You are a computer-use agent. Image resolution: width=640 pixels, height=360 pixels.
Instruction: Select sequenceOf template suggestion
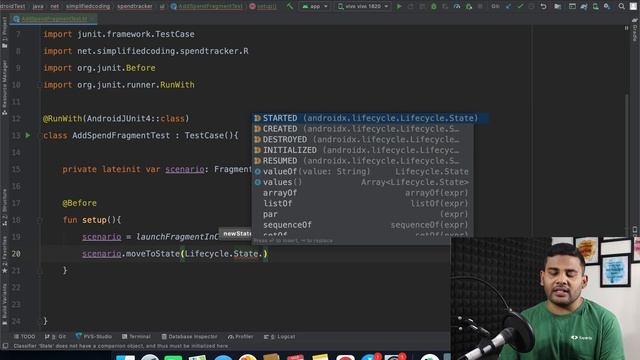pos(362,224)
